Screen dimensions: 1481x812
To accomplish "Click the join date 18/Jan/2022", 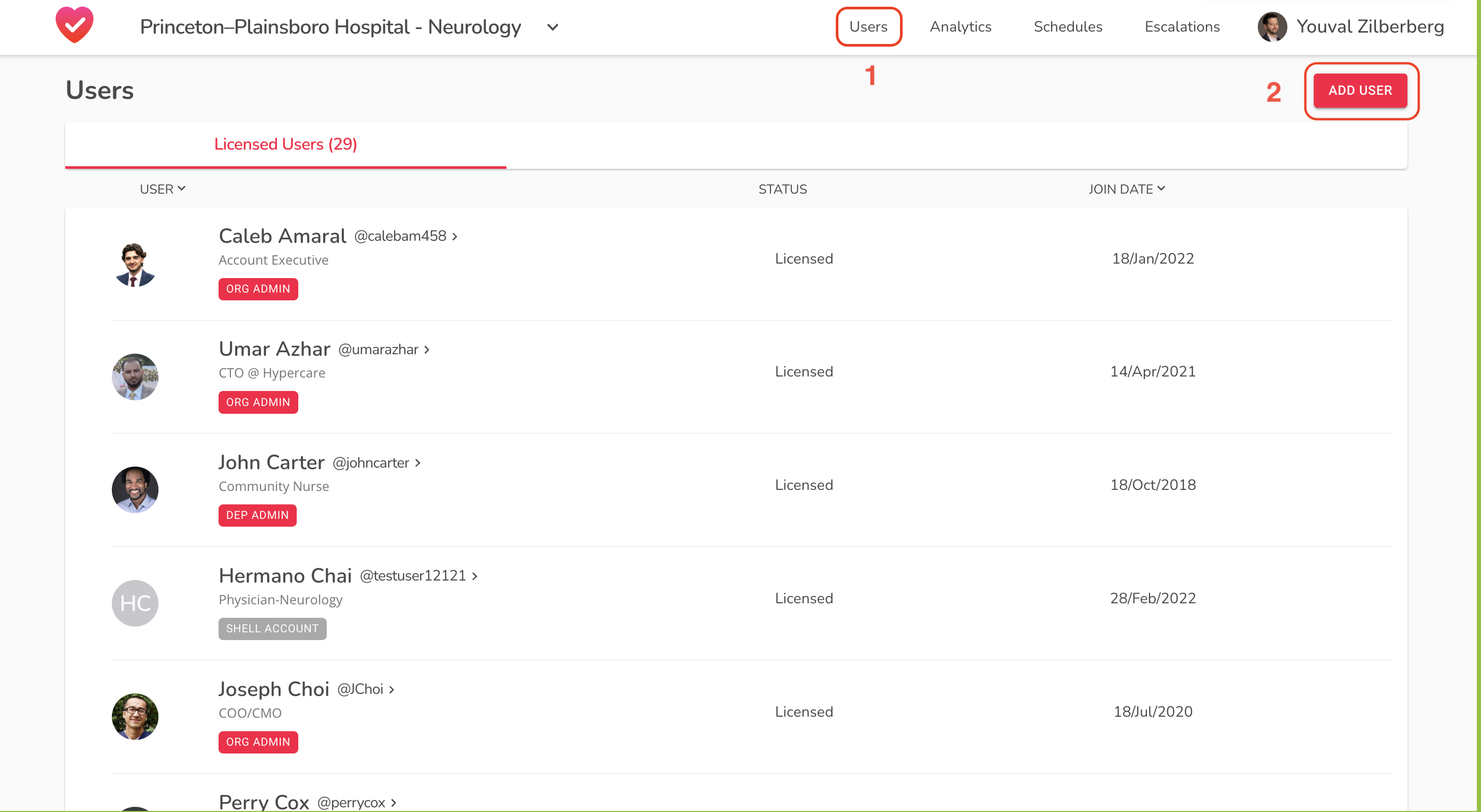I will point(1153,259).
